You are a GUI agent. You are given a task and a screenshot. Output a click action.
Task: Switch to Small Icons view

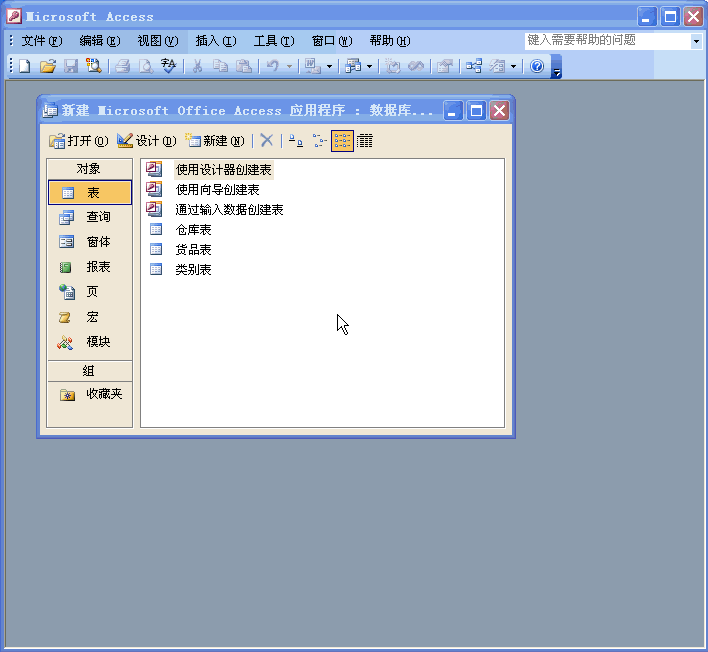(x=319, y=141)
